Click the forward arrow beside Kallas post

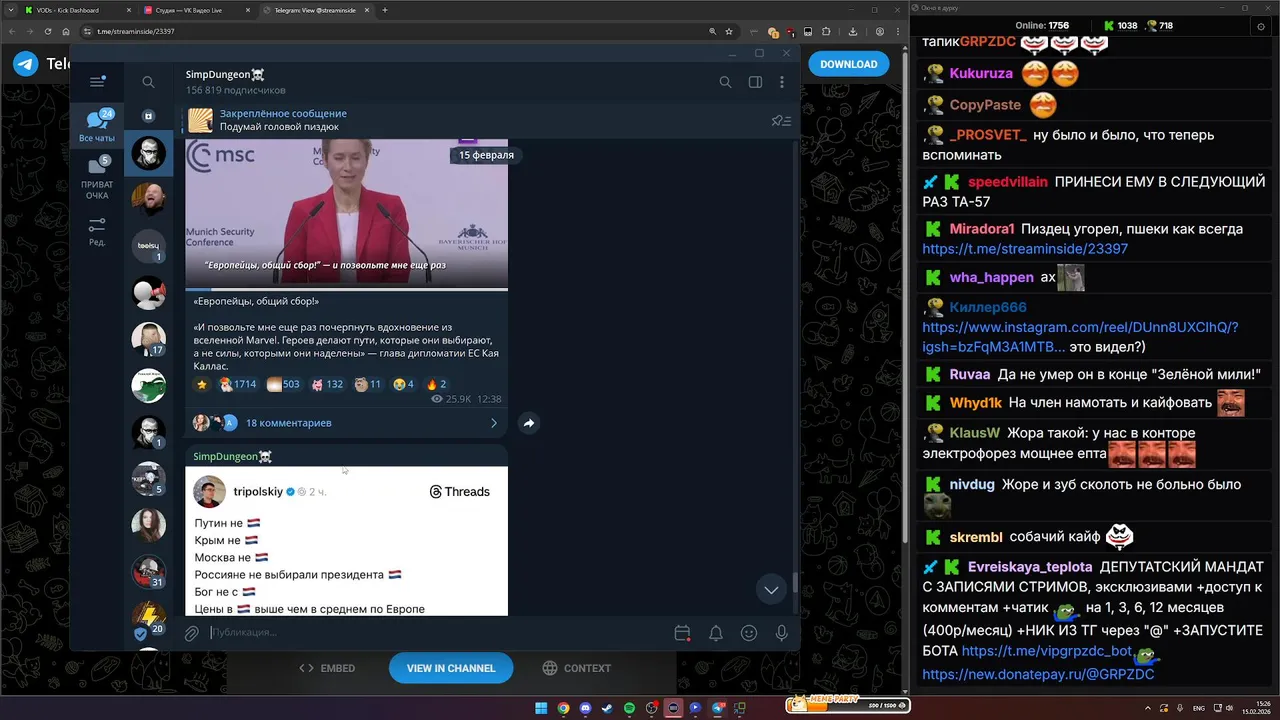click(x=529, y=423)
